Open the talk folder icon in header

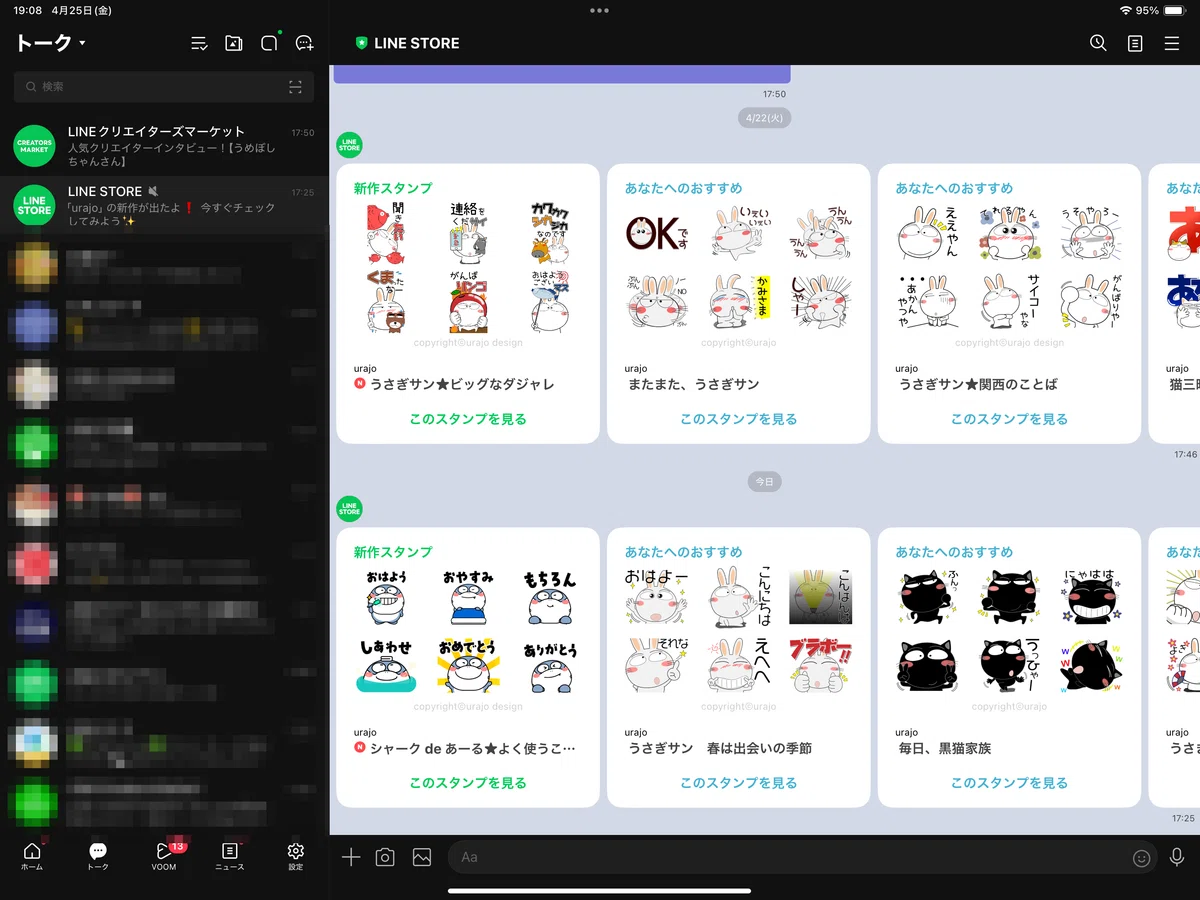point(234,43)
